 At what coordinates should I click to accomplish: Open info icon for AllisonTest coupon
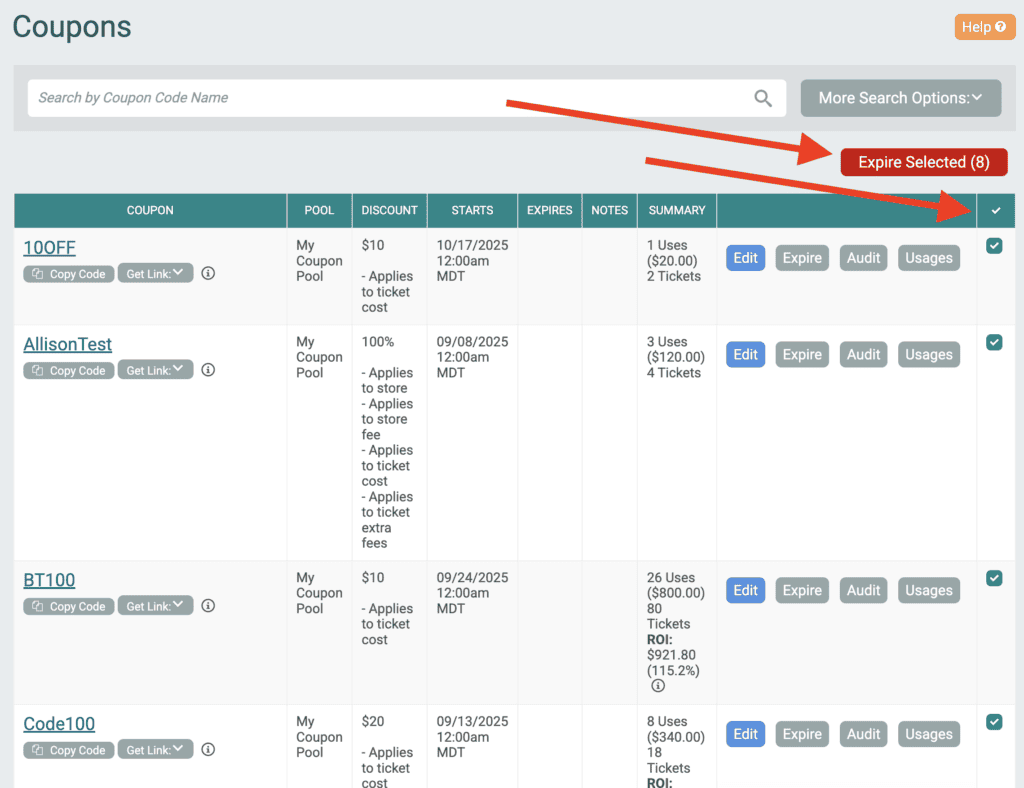208,370
